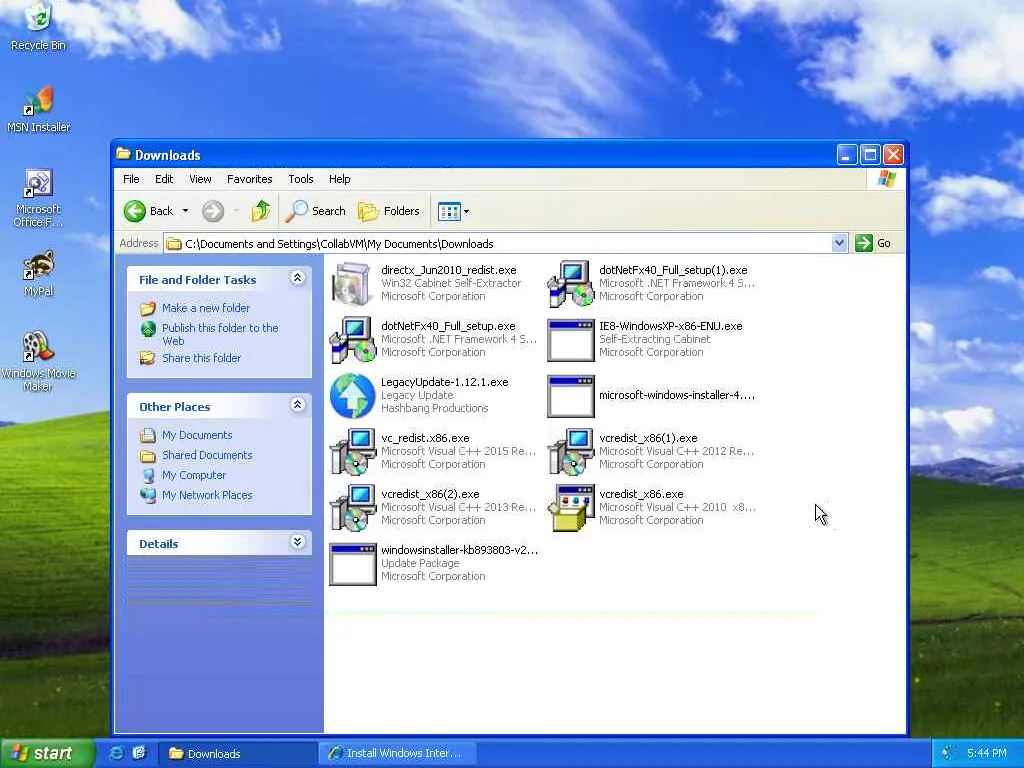1024x768 pixels.
Task: Click the Recycle Bin desktop icon
Action: click(x=38, y=20)
